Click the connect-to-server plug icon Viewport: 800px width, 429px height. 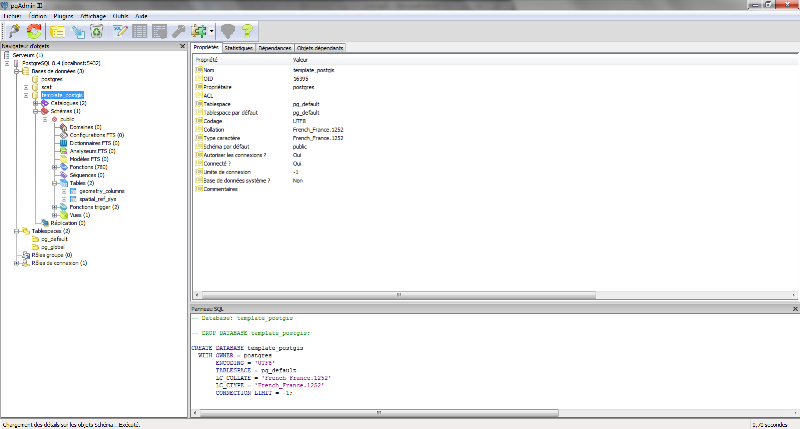(x=13, y=32)
